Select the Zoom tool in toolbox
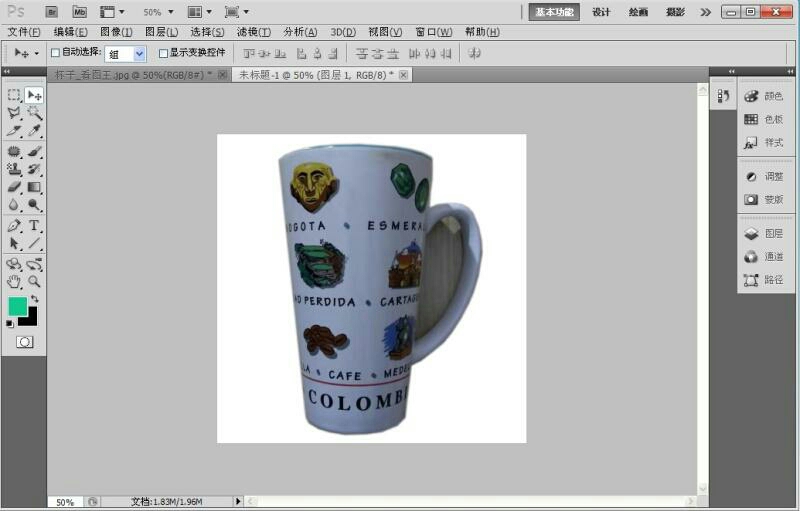This screenshot has width=800, height=511. [x=34, y=282]
